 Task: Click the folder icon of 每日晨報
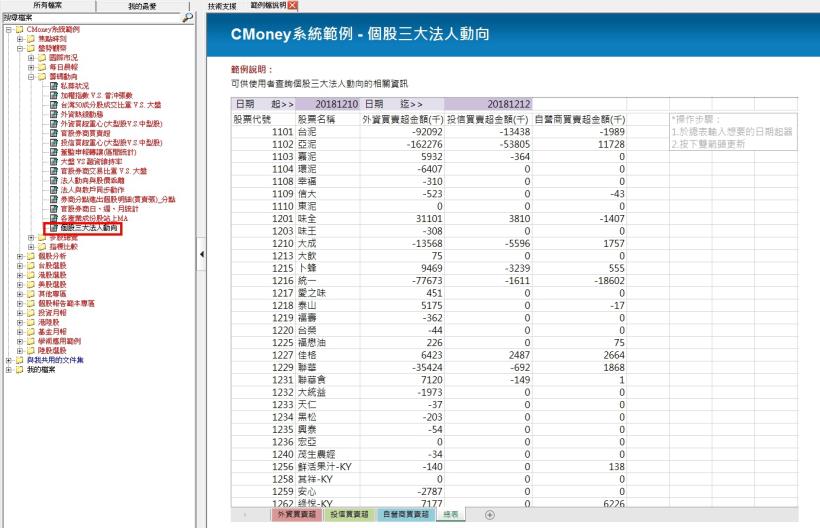[42, 67]
